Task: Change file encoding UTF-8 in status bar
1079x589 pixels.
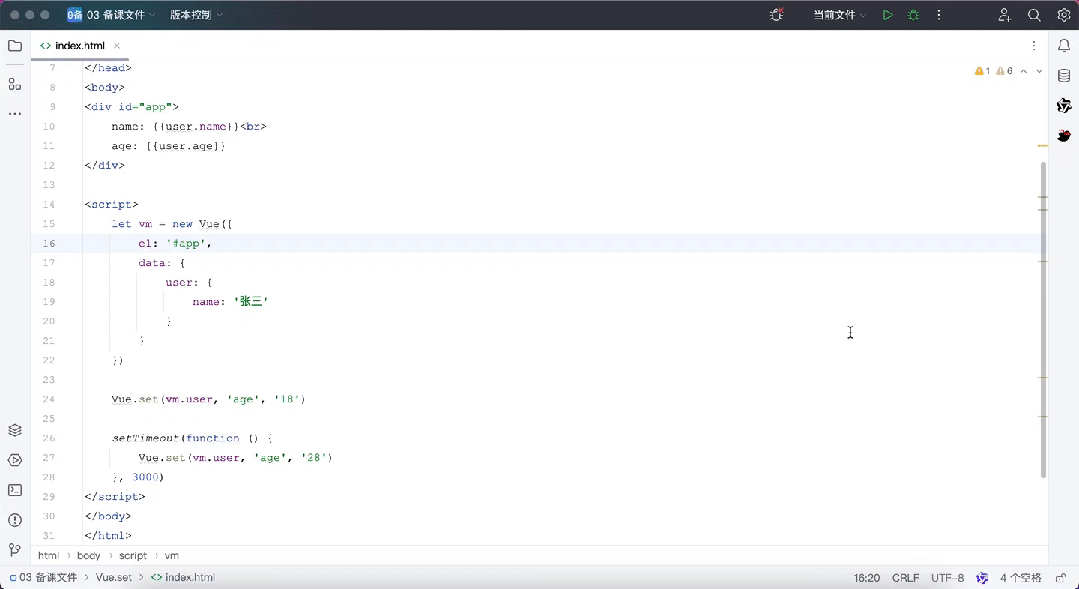Action: [x=948, y=578]
